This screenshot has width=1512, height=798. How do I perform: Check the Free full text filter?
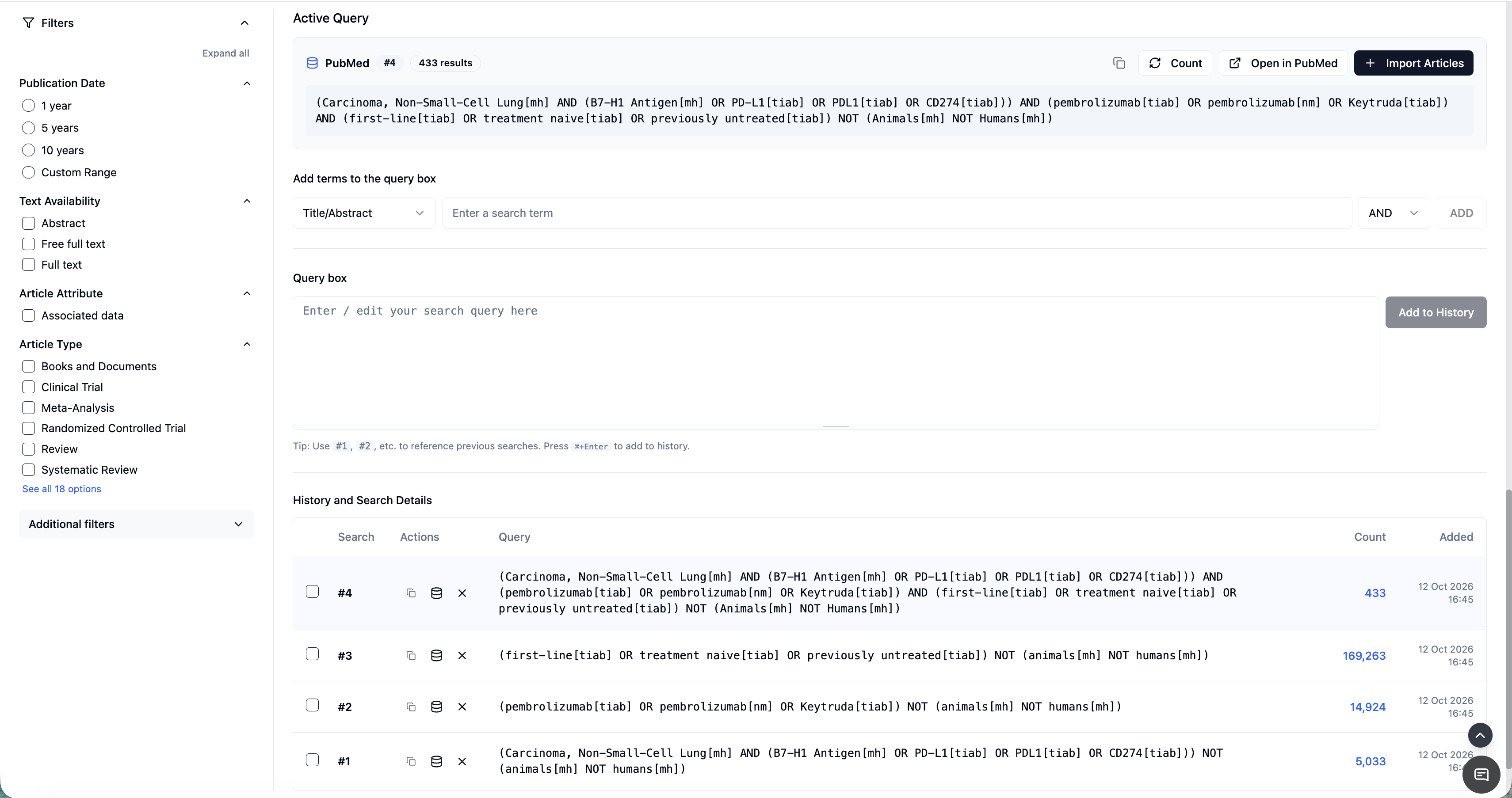point(28,244)
